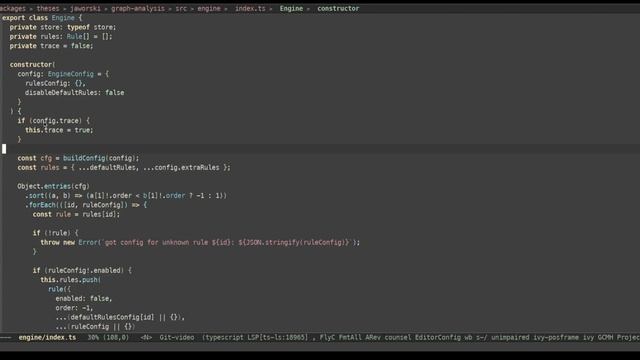
Task: Click 'index.ts' in the breadcrumb
Action: [x=250, y=8]
